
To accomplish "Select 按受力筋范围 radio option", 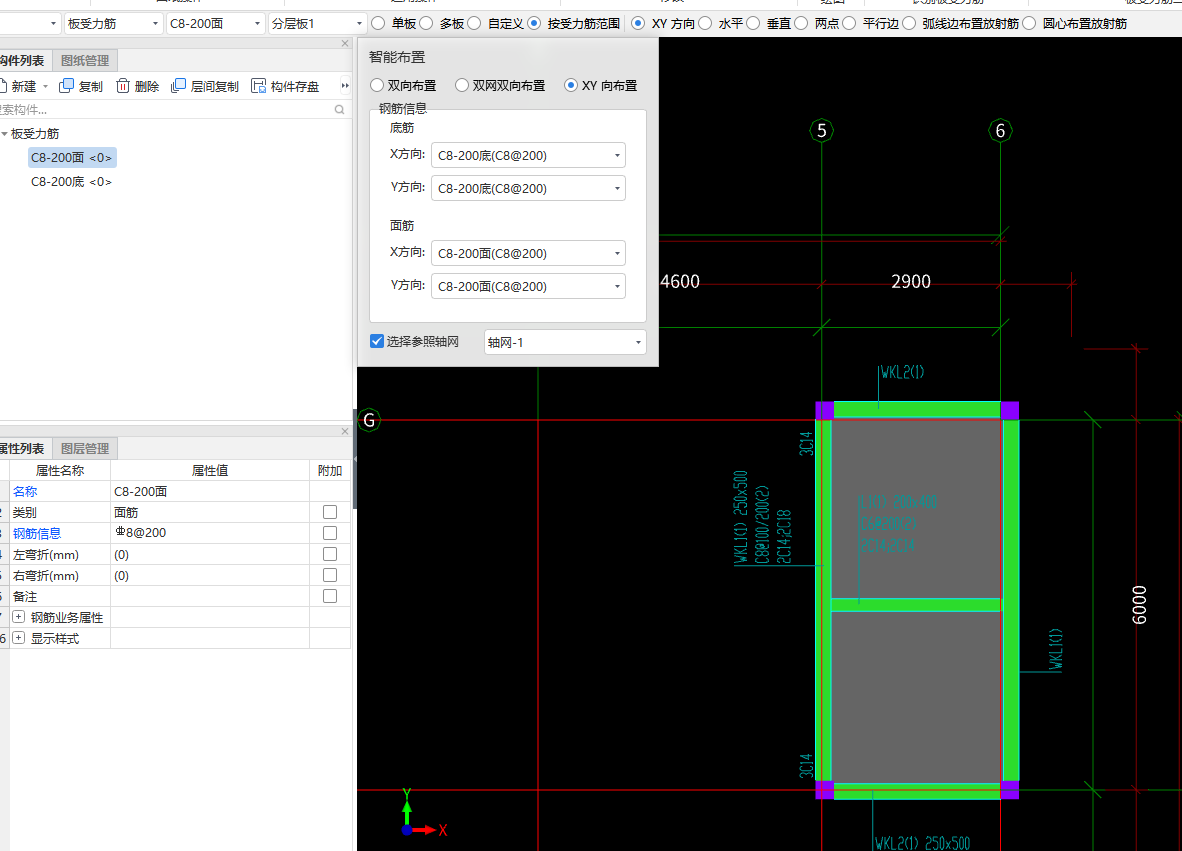I will [534, 23].
